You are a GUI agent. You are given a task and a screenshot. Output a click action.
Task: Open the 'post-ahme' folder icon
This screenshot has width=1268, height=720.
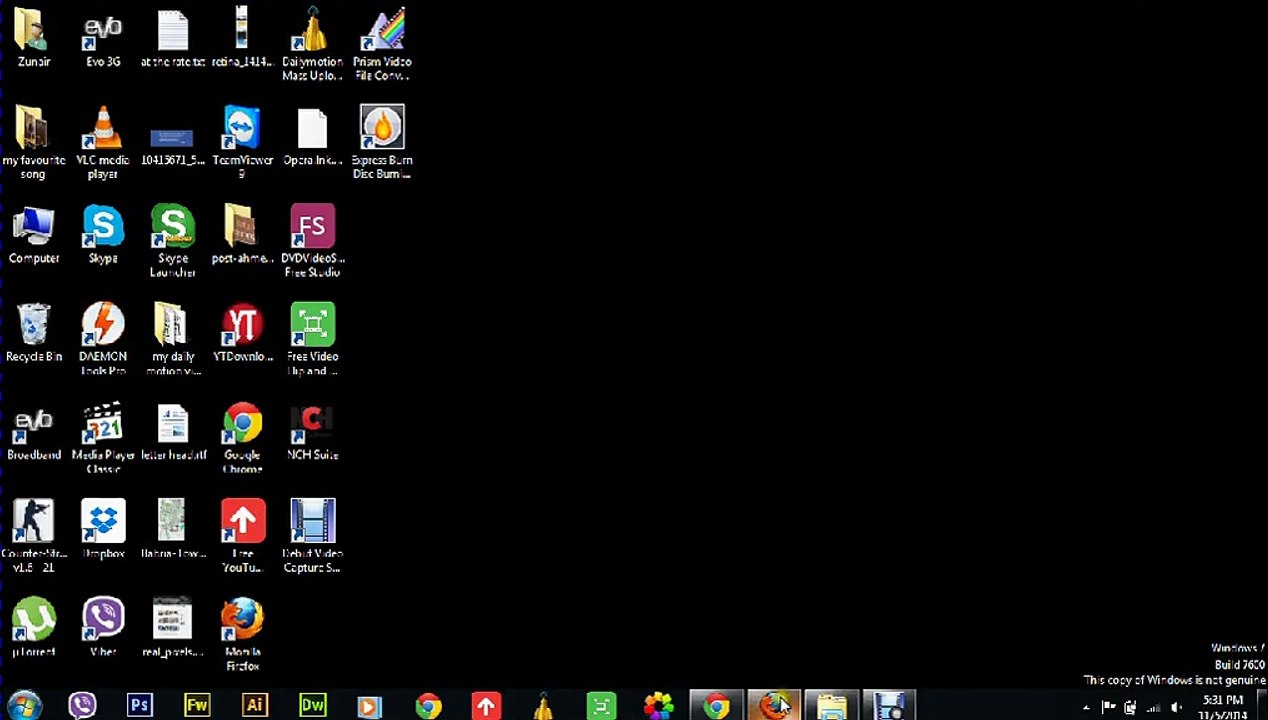pyautogui.click(x=242, y=236)
